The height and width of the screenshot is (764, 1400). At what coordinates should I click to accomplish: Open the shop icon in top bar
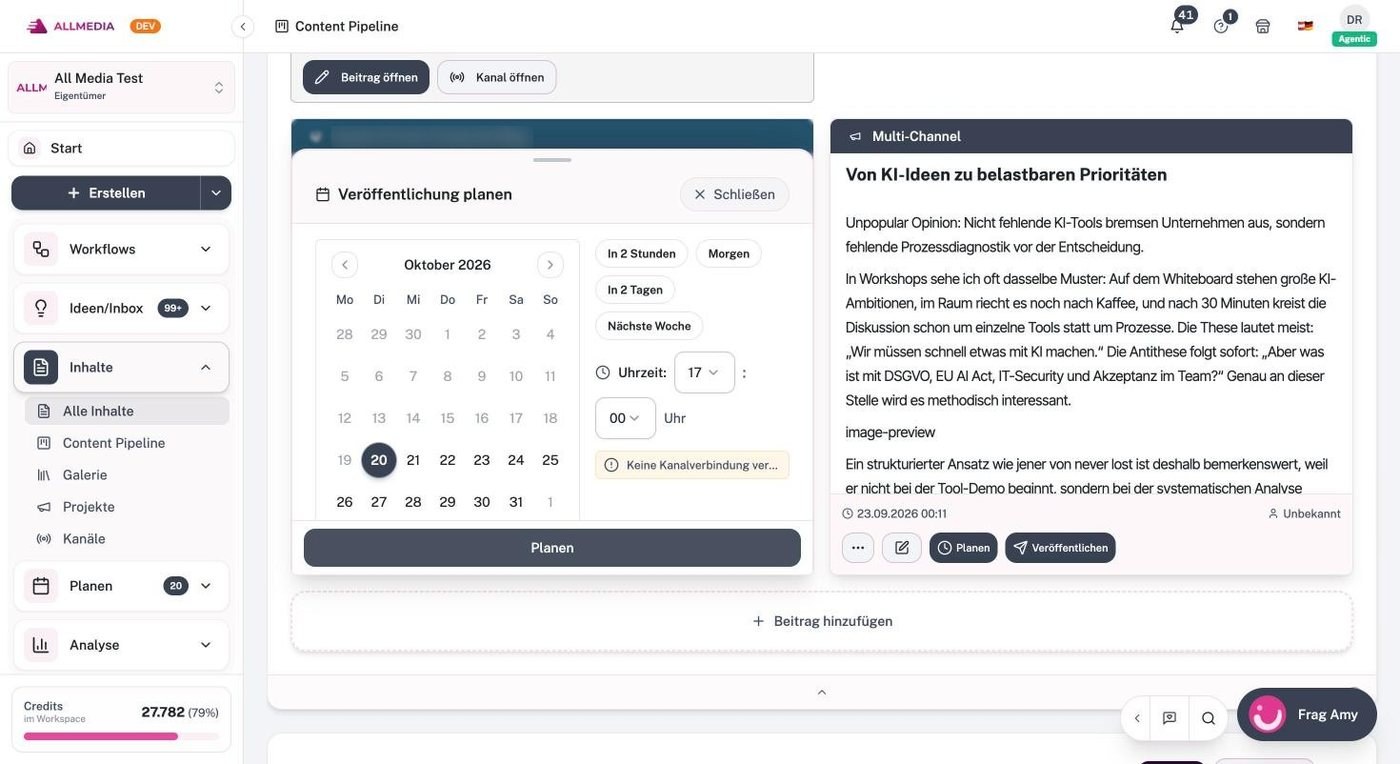[1263, 26]
